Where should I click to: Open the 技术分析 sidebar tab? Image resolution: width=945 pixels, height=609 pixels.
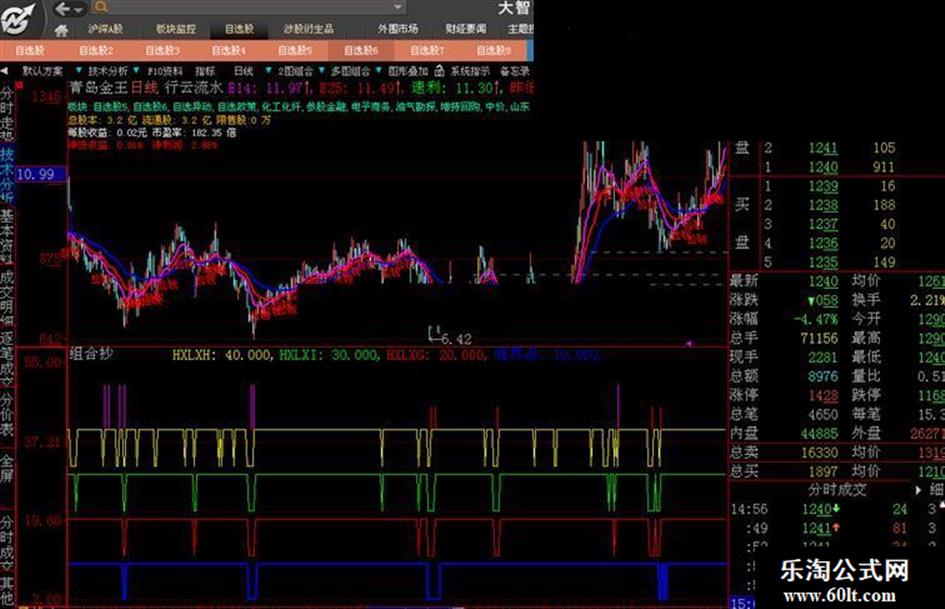coord(7,175)
